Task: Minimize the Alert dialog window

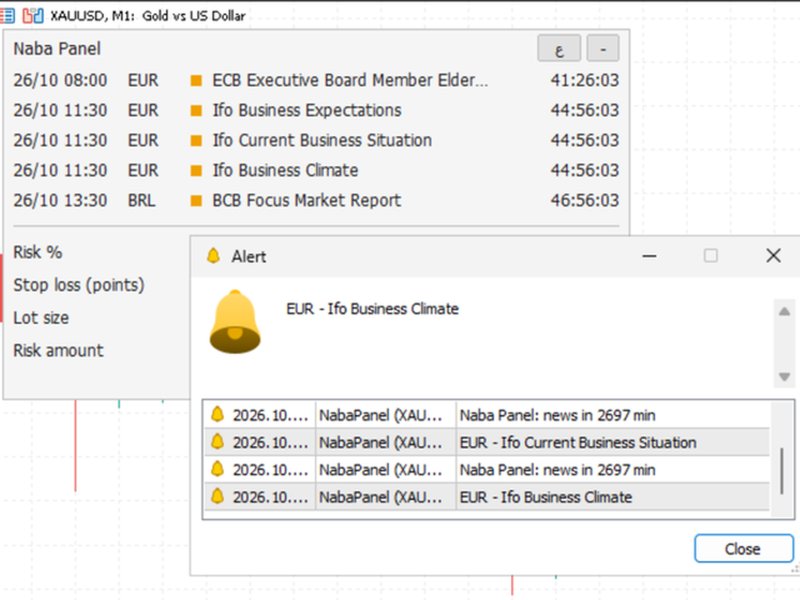Action: [649, 256]
